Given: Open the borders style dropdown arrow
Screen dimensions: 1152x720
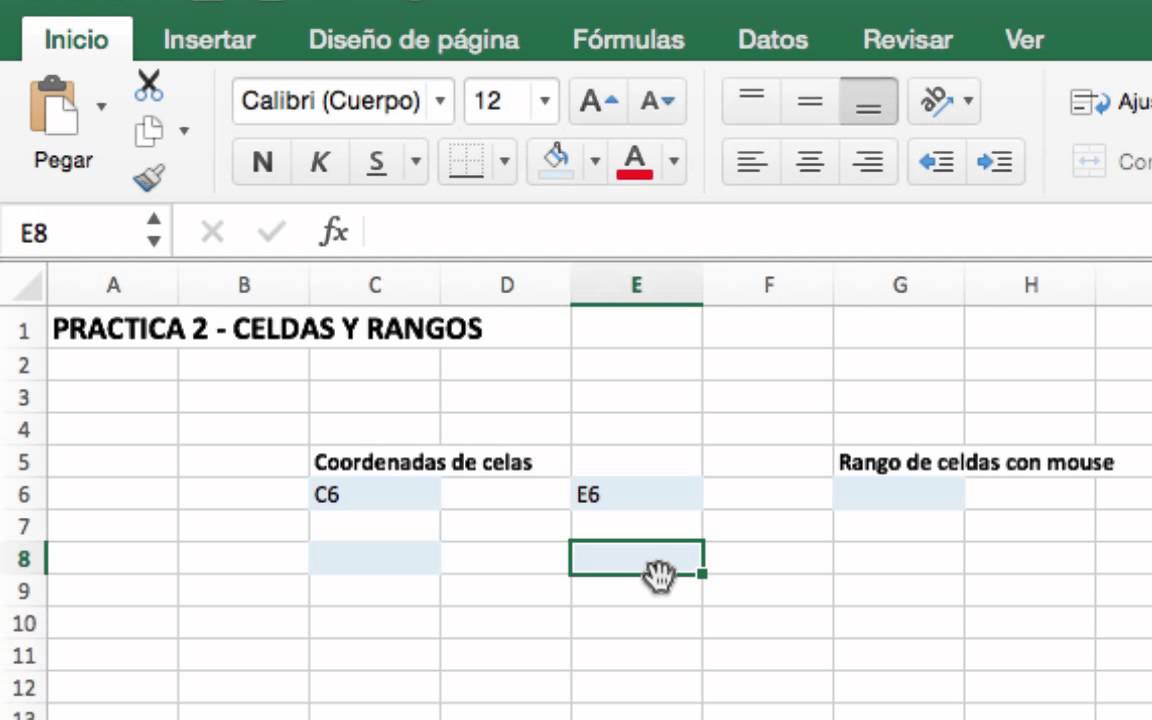Looking at the screenshot, I should (x=504, y=162).
